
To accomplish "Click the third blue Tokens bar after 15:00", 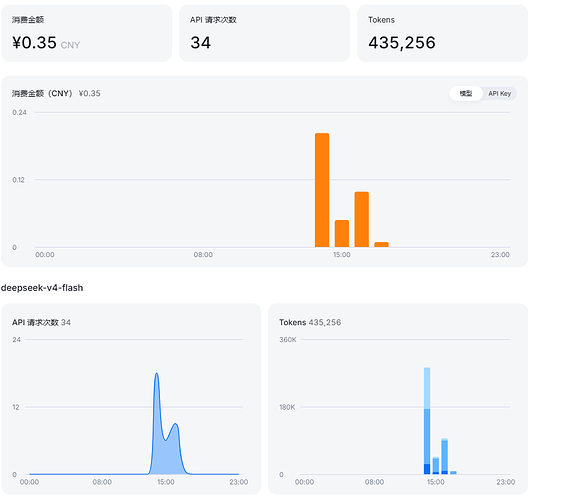I will click(444, 456).
